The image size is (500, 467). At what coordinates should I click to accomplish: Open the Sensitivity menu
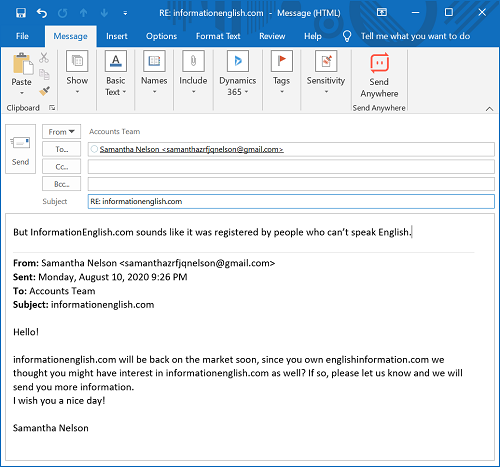pyautogui.click(x=326, y=73)
